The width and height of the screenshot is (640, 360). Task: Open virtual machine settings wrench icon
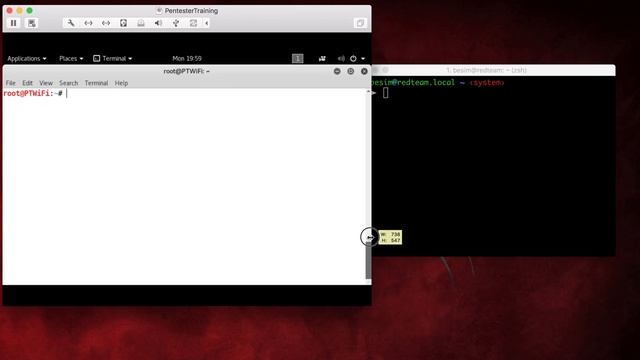point(71,23)
